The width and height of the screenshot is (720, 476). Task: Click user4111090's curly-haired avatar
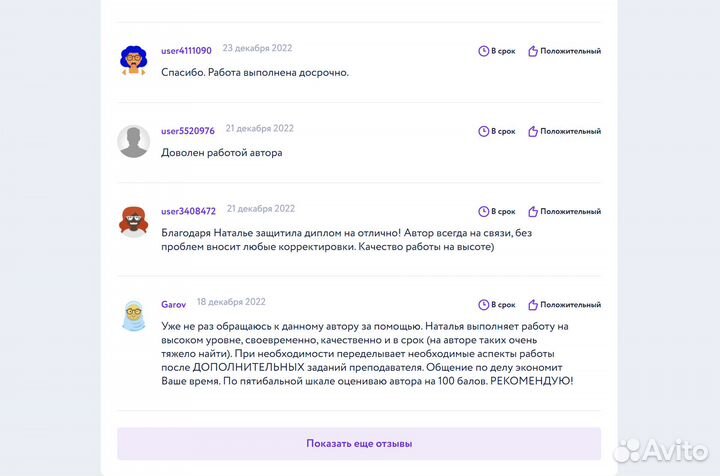click(x=134, y=60)
